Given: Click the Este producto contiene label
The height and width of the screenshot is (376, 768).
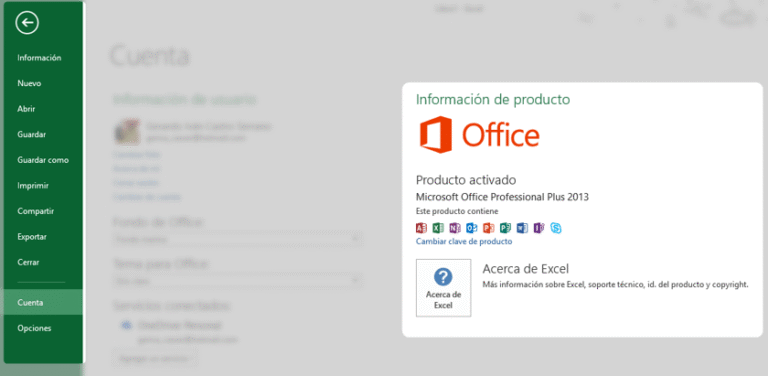Looking at the screenshot, I should pyautogui.click(x=457, y=212).
